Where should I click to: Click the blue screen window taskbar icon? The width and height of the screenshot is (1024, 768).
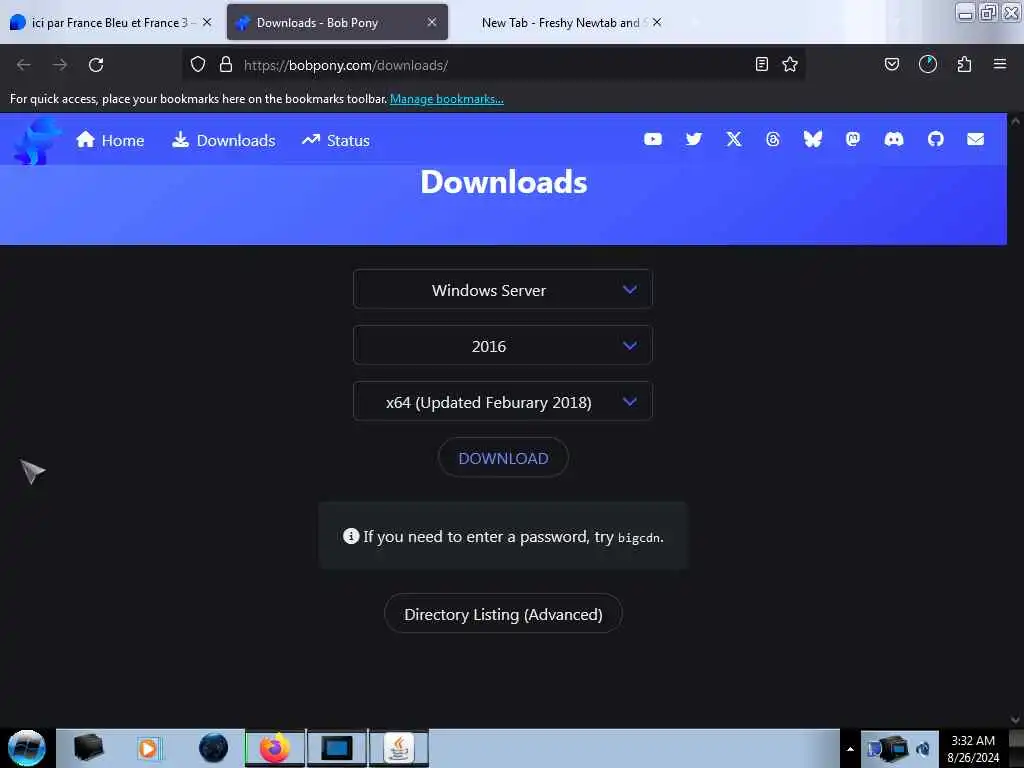coord(336,748)
